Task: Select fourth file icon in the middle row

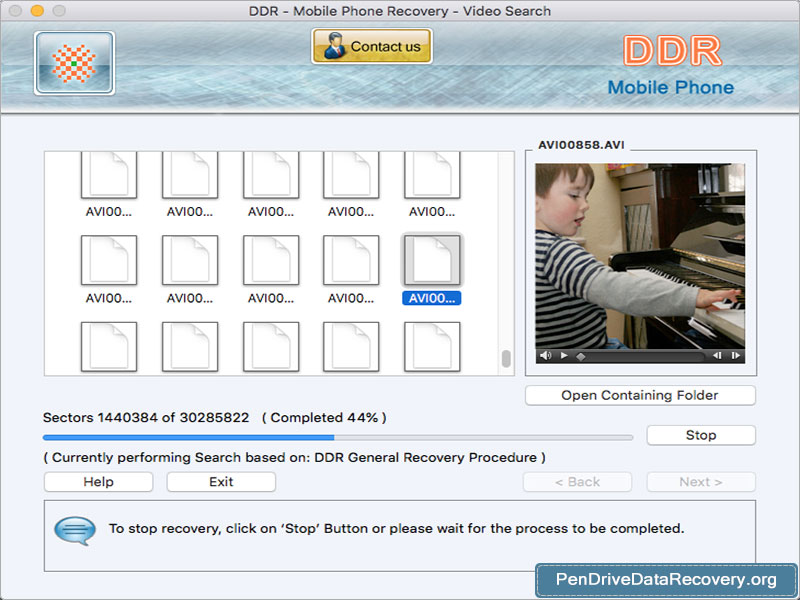Action: pos(351,260)
